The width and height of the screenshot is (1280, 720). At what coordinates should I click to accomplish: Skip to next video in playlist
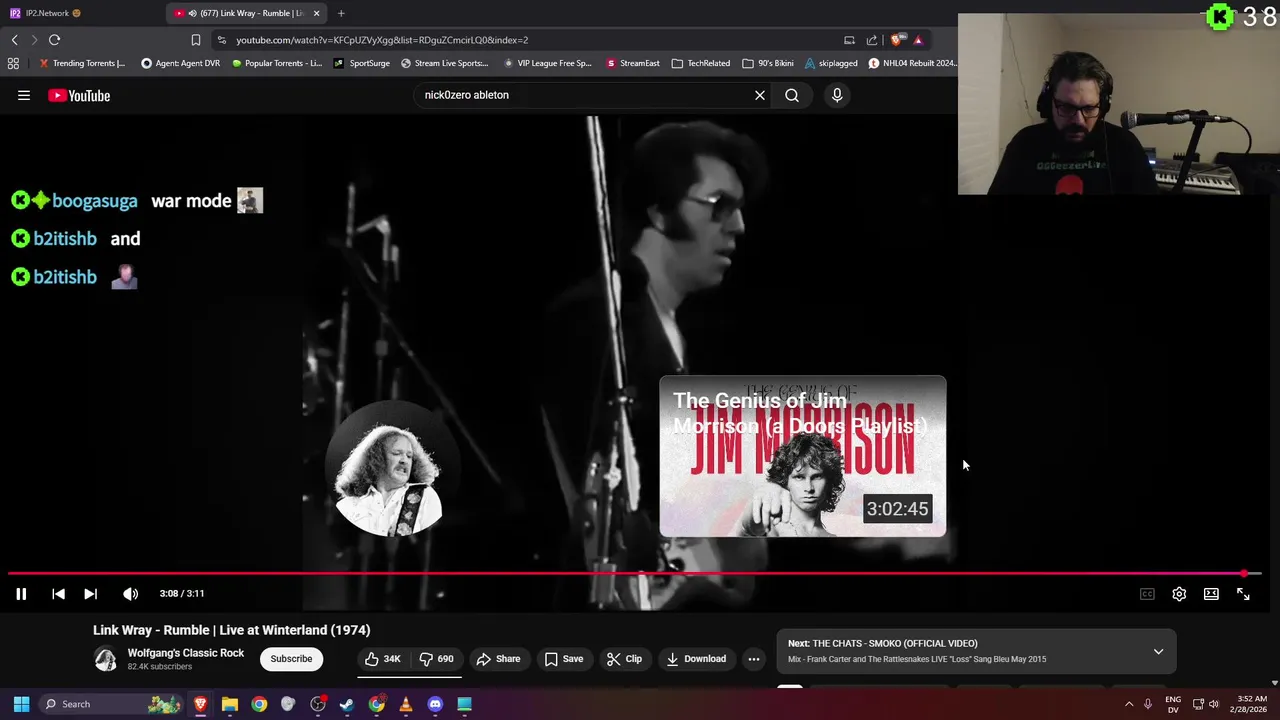click(90, 594)
